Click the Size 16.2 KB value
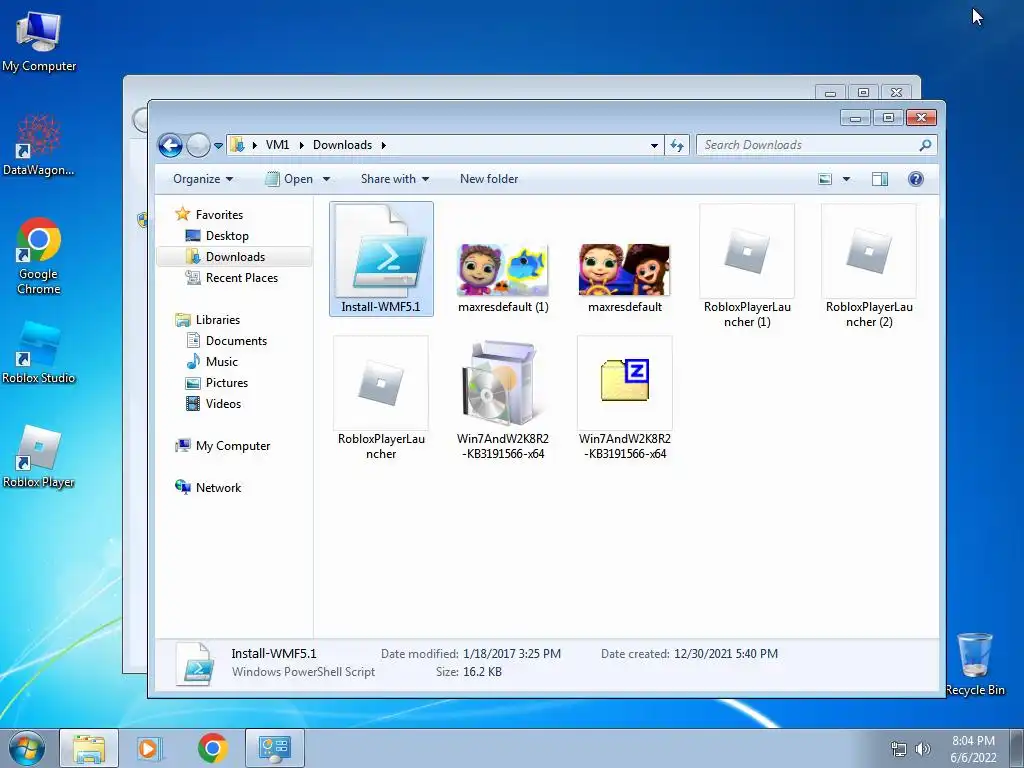Image resolution: width=1024 pixels, height=768 pixels. [x=482, y=671]
